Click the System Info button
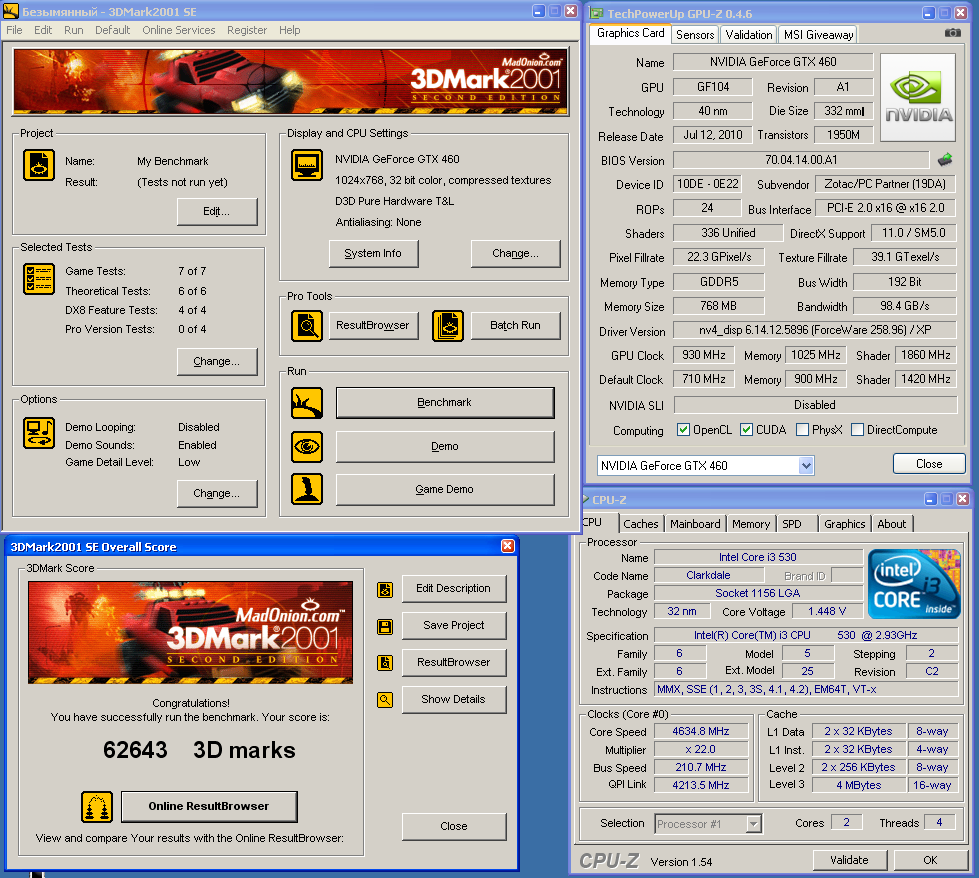Image resolution: width=979 pixels, height=878 pixels. (x=373, y=254)
